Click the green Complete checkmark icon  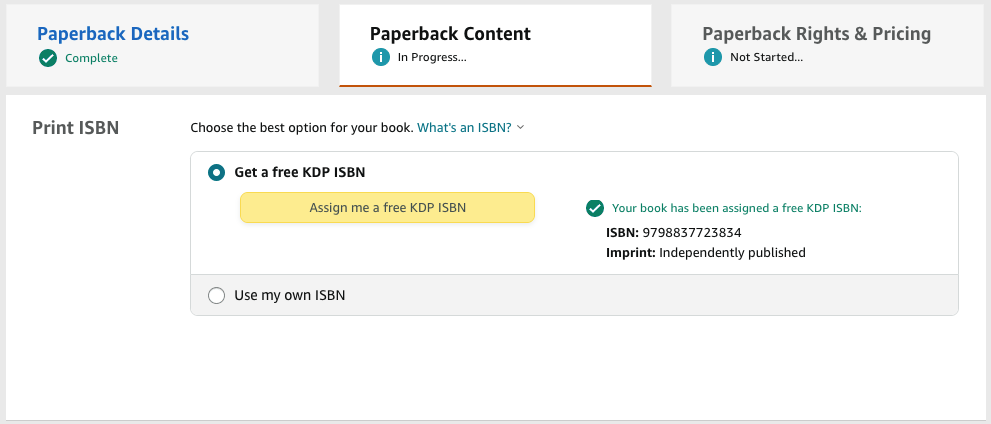tap(47, 58)
